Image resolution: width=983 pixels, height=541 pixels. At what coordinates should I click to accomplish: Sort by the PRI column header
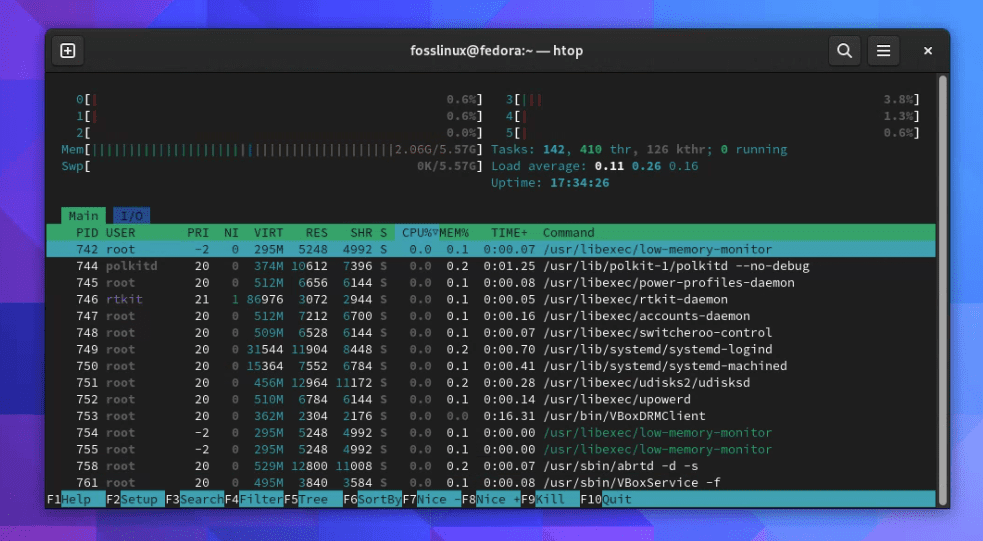pos(198,233)
